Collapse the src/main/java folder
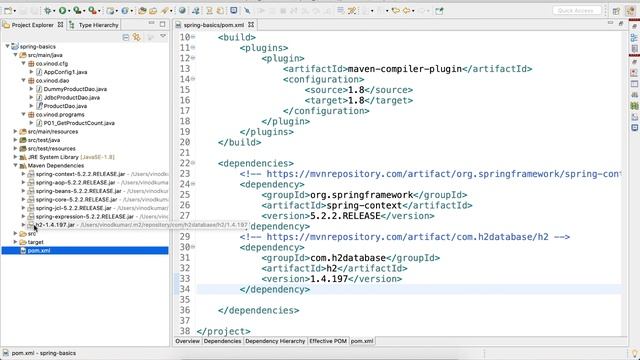640x360 pixels. click(x=15, y=55)
